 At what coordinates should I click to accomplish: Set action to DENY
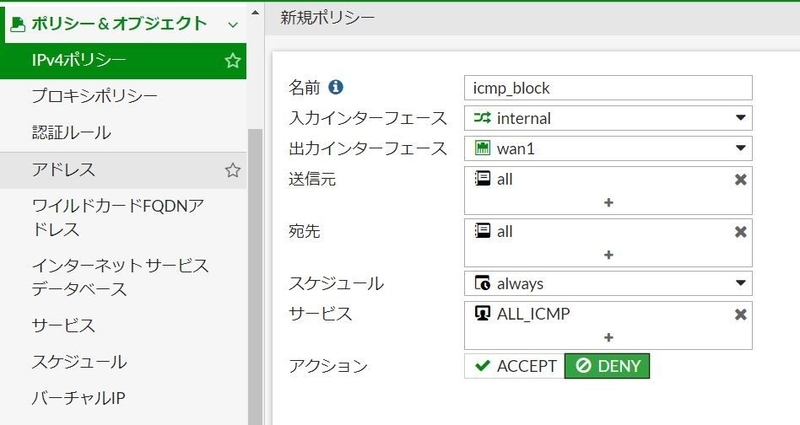click(x=607, y=366)
